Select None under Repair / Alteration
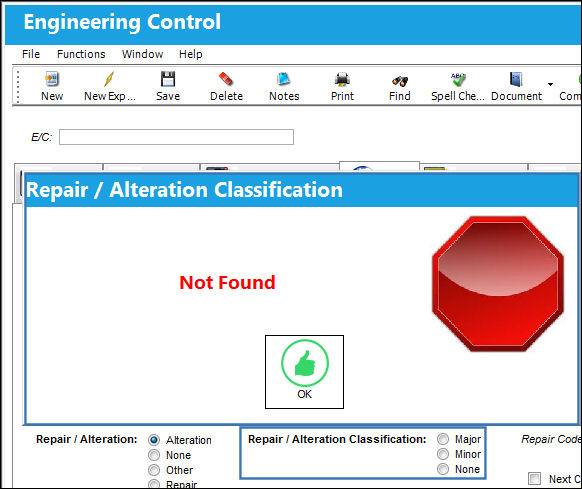The image size is (582, 489). pos(154,455)
